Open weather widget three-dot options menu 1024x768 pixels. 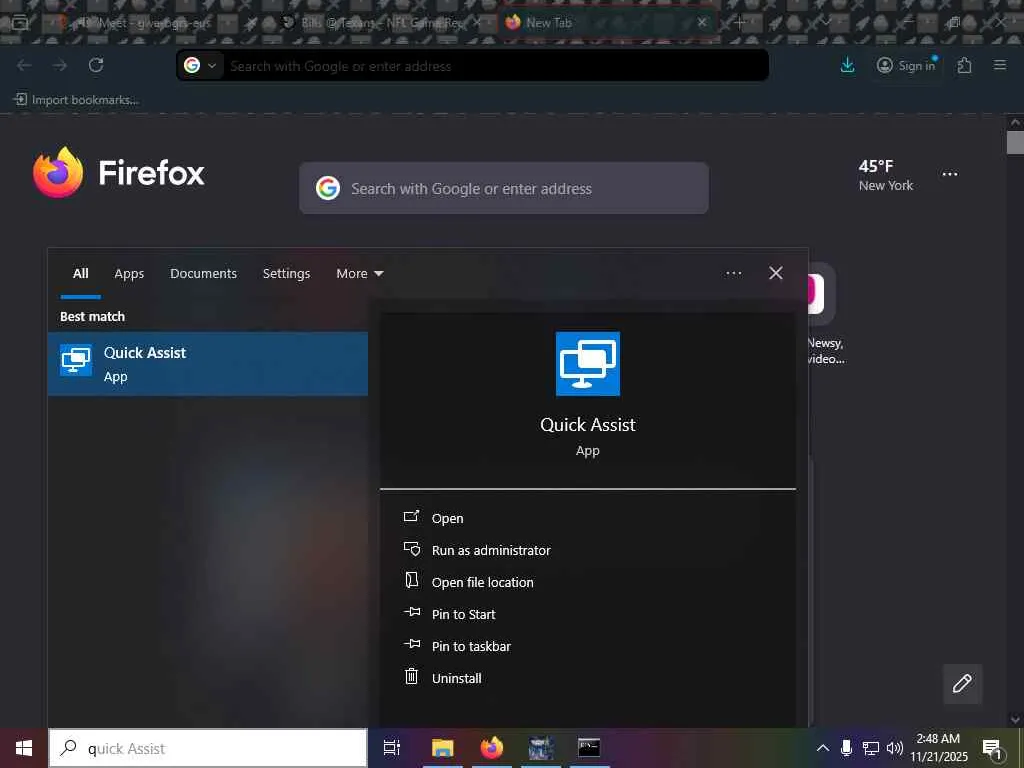tap(950, 174)
